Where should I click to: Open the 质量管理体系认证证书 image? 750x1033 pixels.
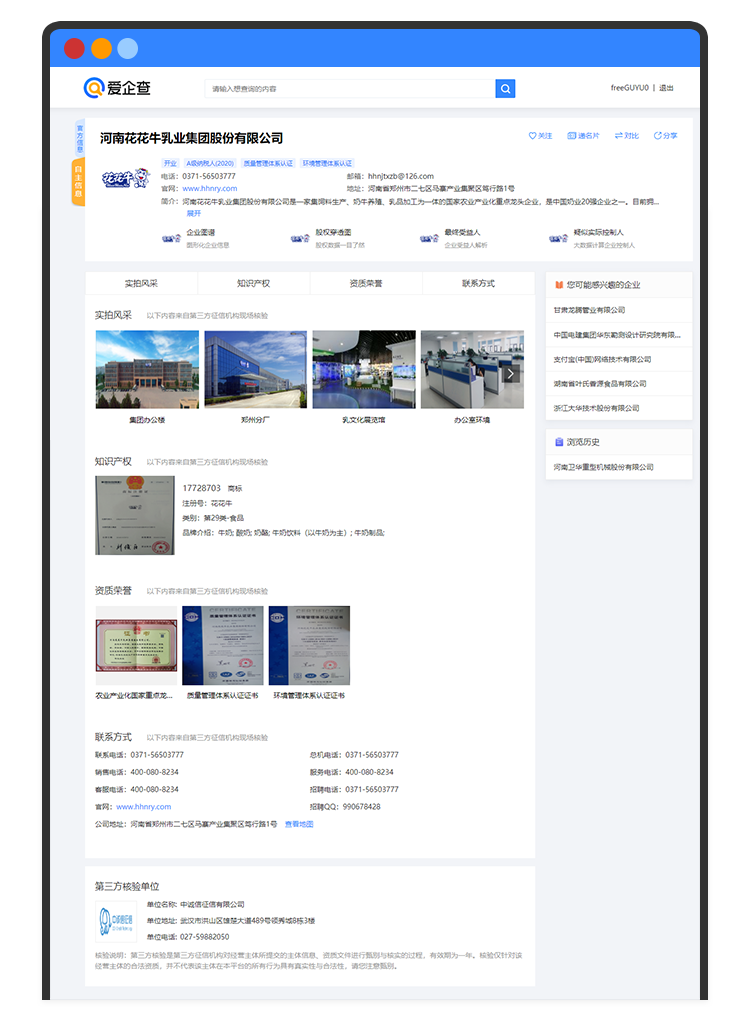[223, 646]
